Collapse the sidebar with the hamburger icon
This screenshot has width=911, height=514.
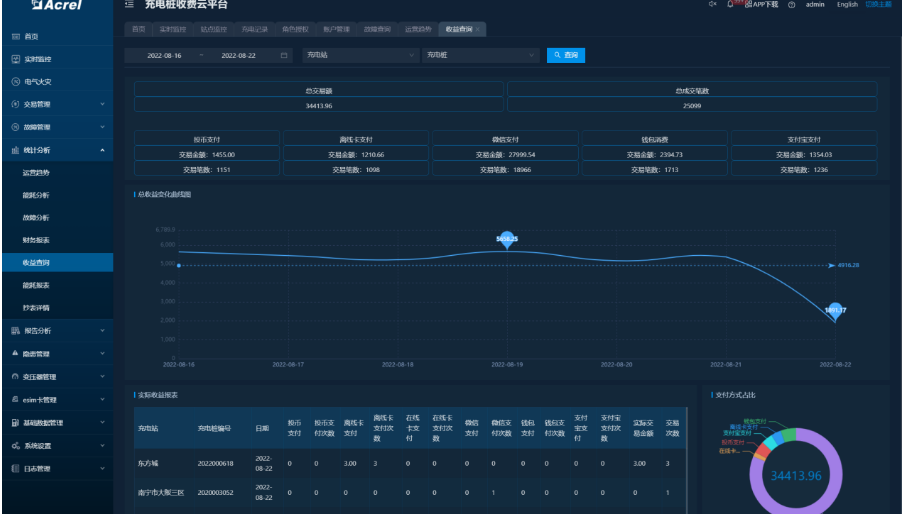pyautogui.click(x=129, y=5)
